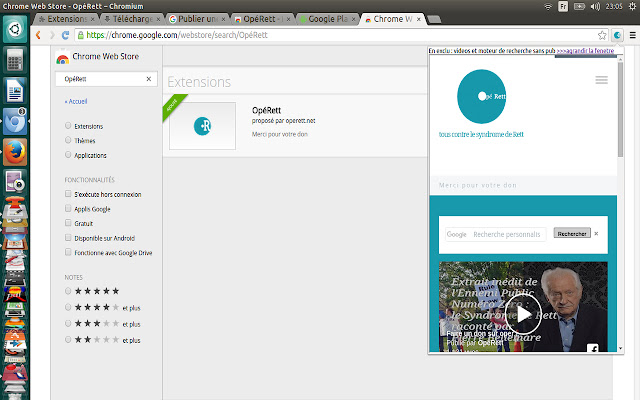
Task: Open the agrandir la fenetre link
Action: pyautogui.click(x=585, y=51)
